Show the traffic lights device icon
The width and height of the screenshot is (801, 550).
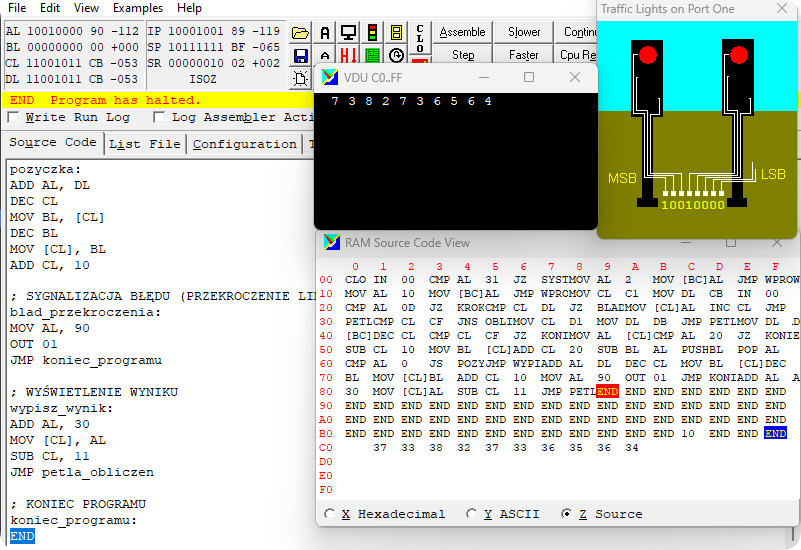pos(372,32)
